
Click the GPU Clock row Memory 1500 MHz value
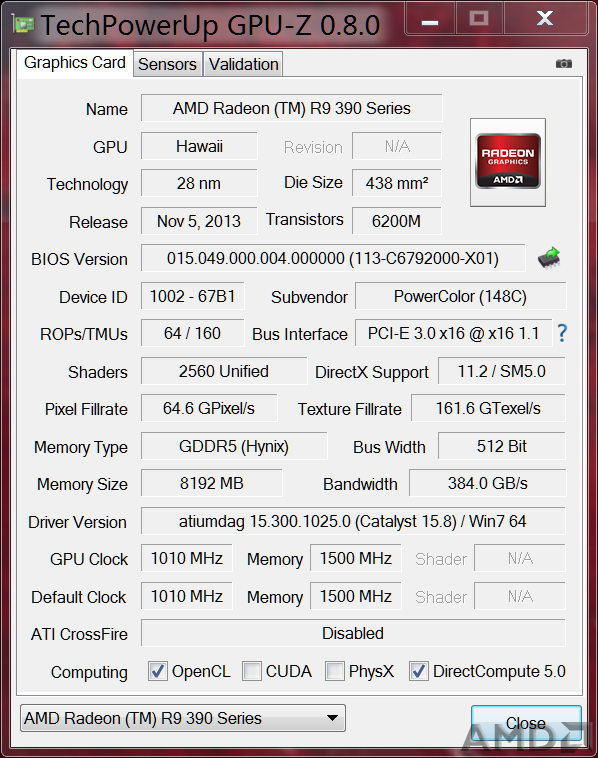click(356, 558)
